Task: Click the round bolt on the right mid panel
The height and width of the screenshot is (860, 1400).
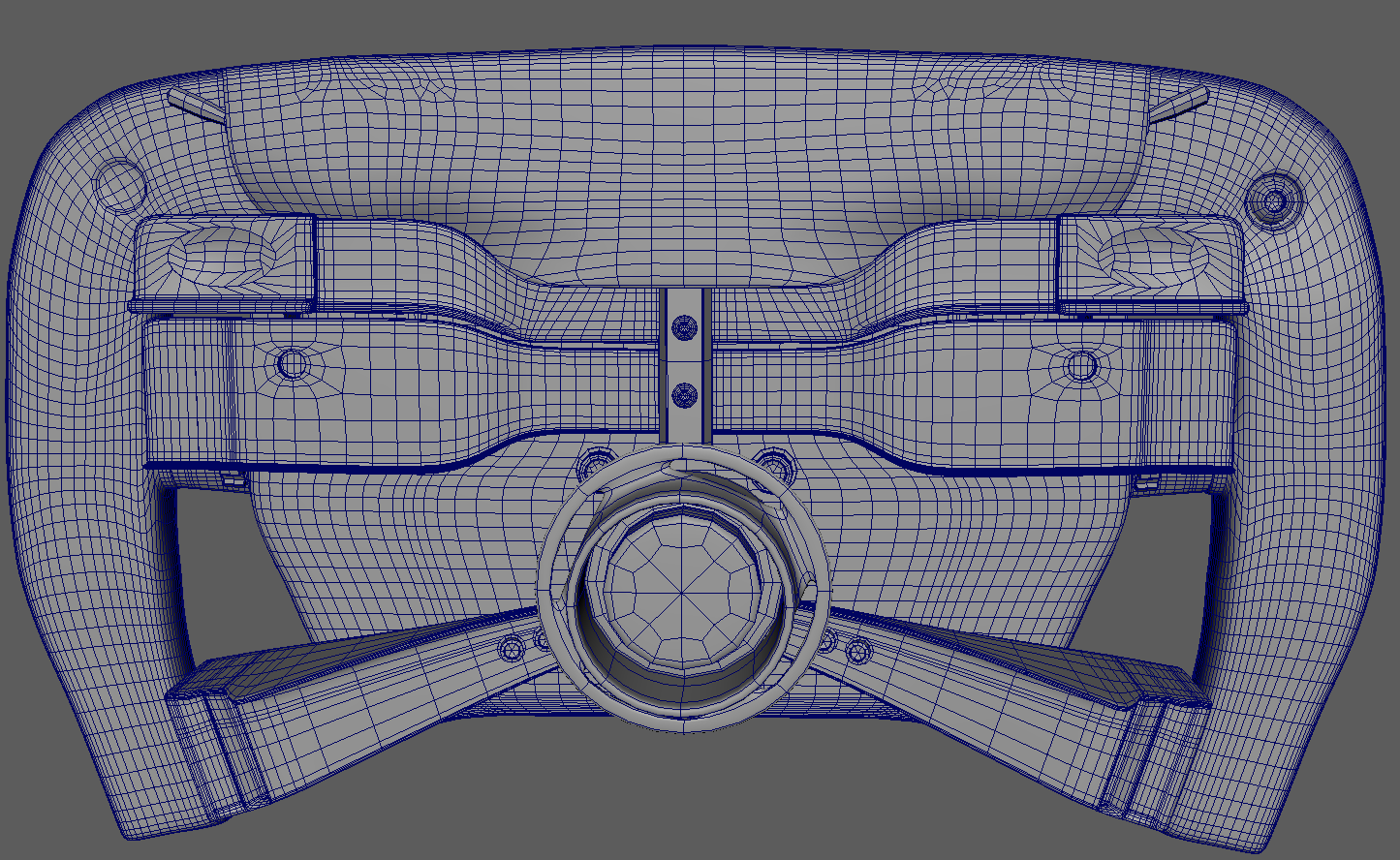Action: 1081,367
